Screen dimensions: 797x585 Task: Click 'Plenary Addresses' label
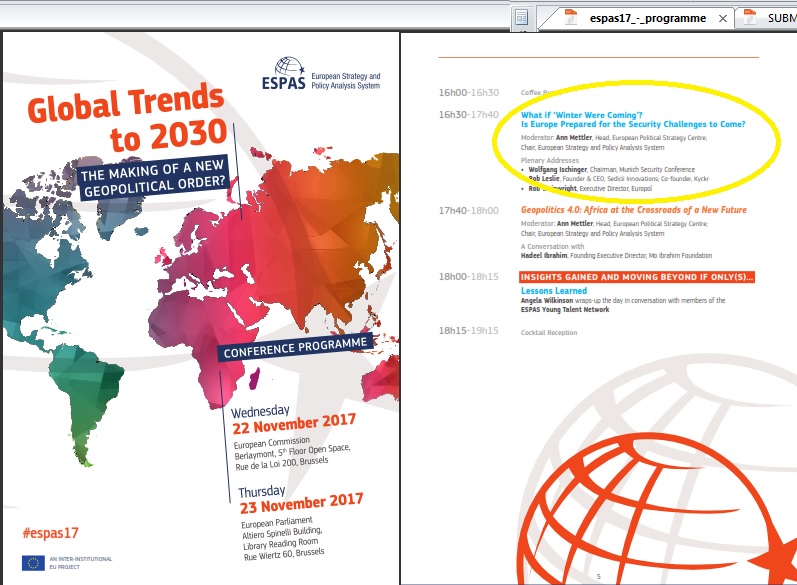coord(549,160)
